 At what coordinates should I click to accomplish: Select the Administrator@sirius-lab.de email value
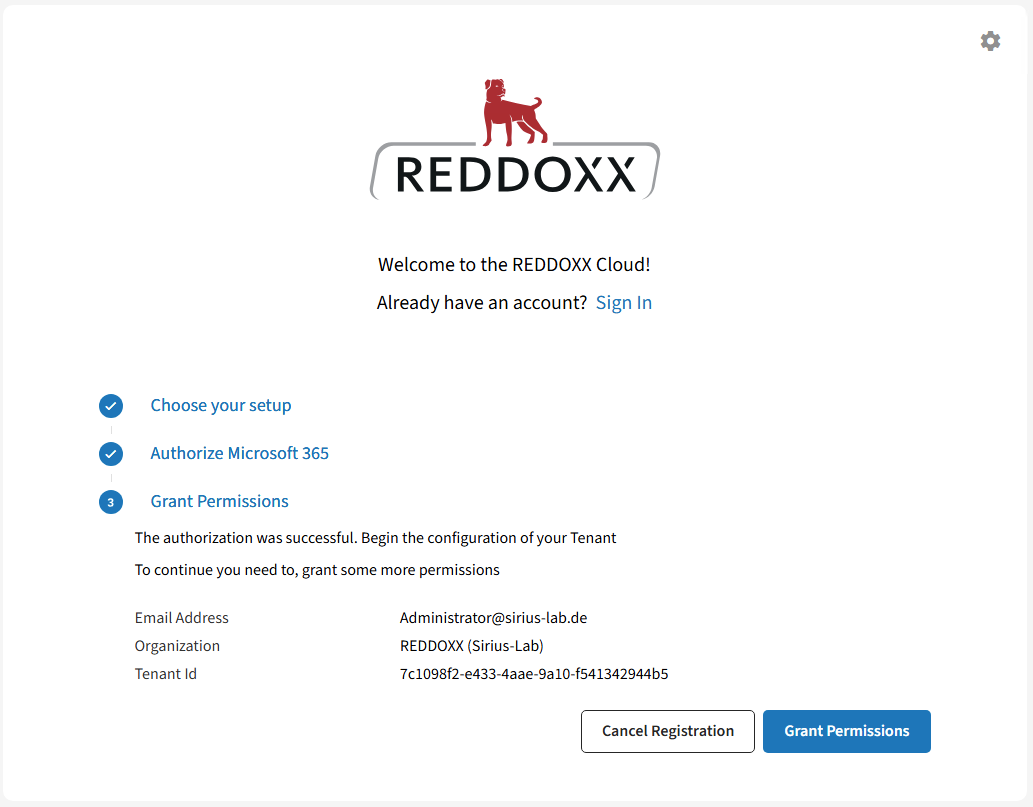(494, 618)
